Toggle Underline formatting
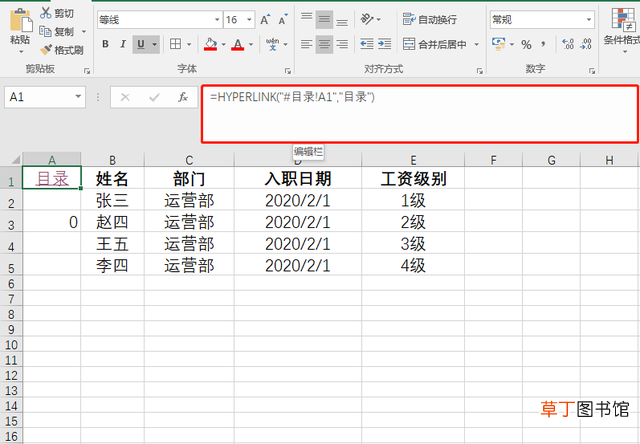The height and width of the screenshot is (444, 640). coord(141,44)
